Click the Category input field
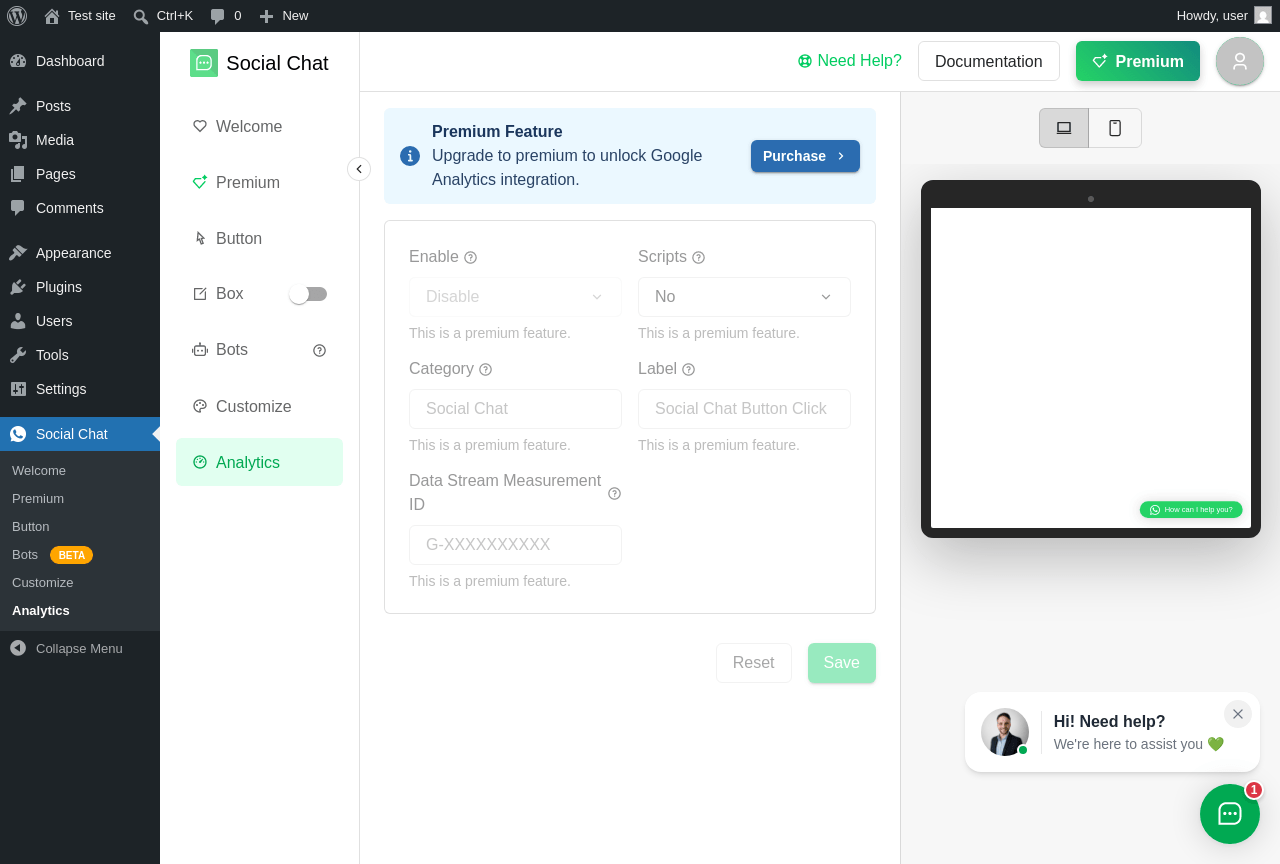 [x=515, y=409]
